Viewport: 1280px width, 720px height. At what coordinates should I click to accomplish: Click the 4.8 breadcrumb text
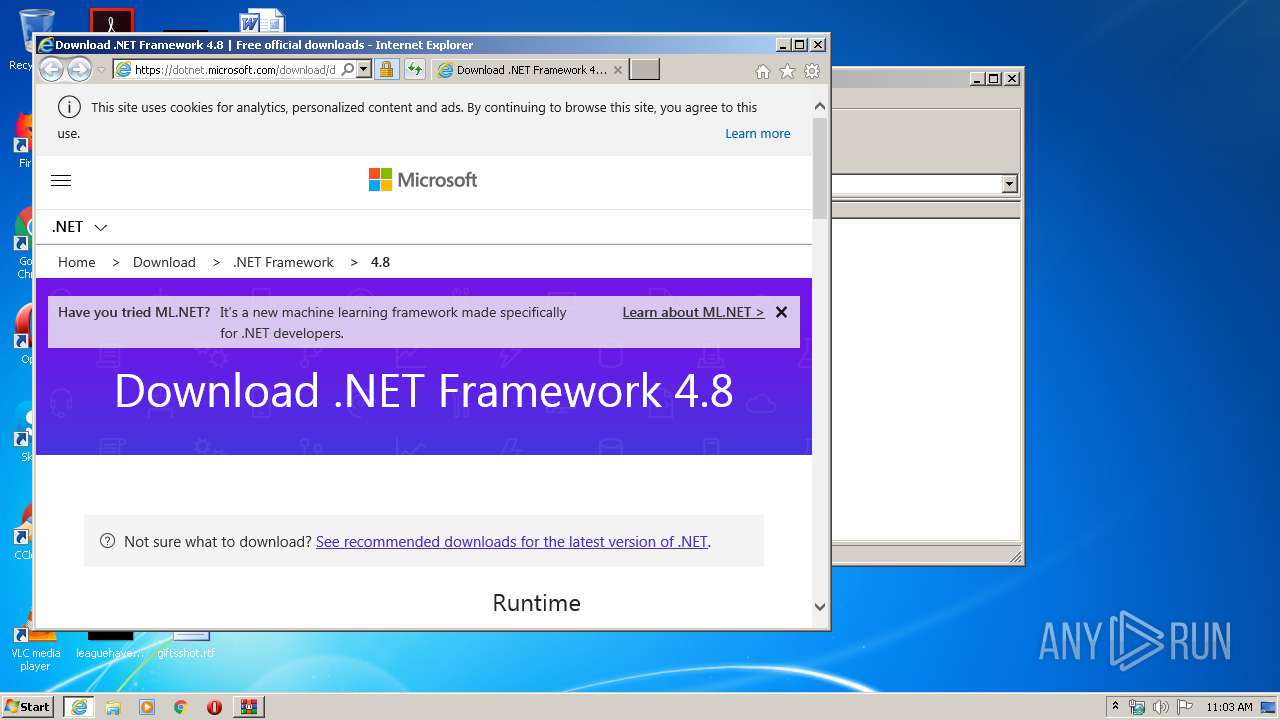[380, 262]
